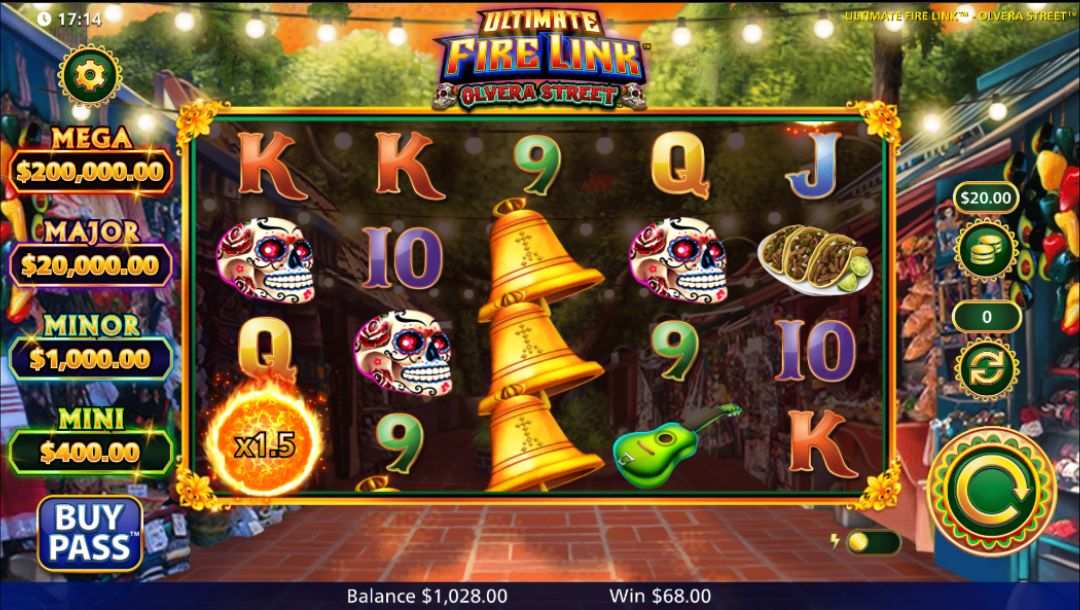1080x610 pixels.
Task: Toggle the turbo lightning switch
Action: 872,542
